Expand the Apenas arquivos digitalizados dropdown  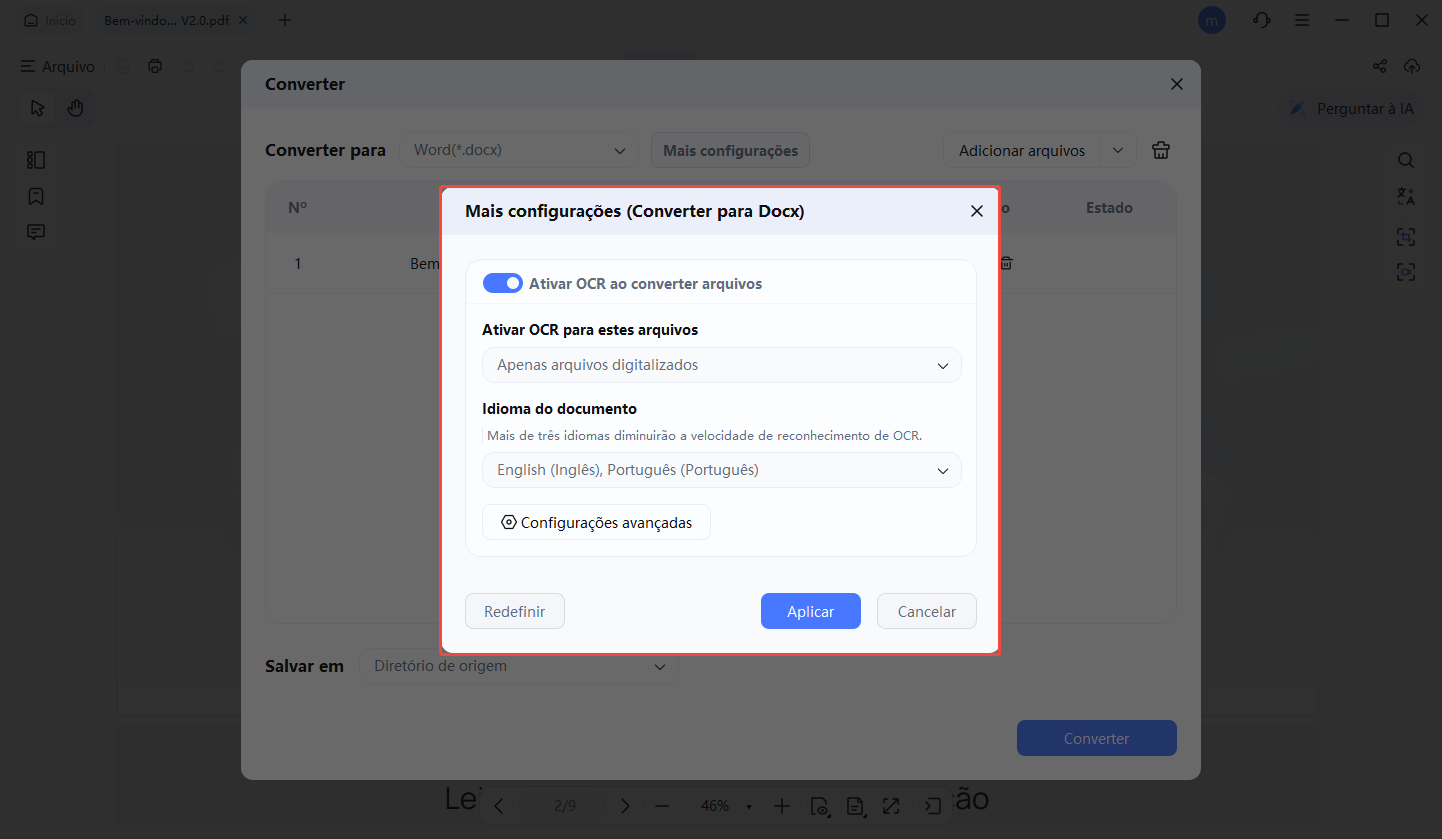tap(721, 365)
